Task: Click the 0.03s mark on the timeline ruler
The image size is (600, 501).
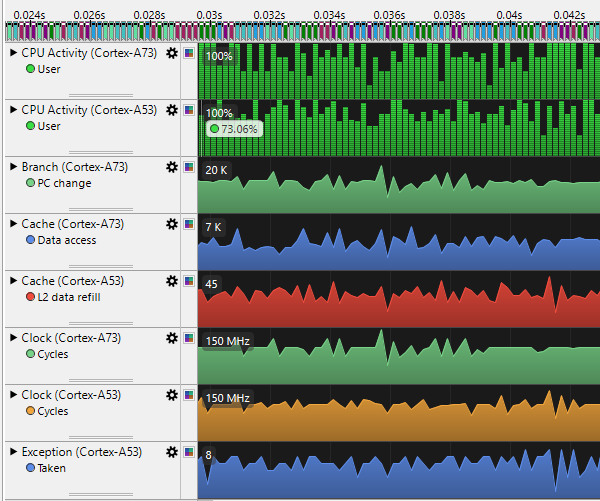Action: (x=210, y=15)
